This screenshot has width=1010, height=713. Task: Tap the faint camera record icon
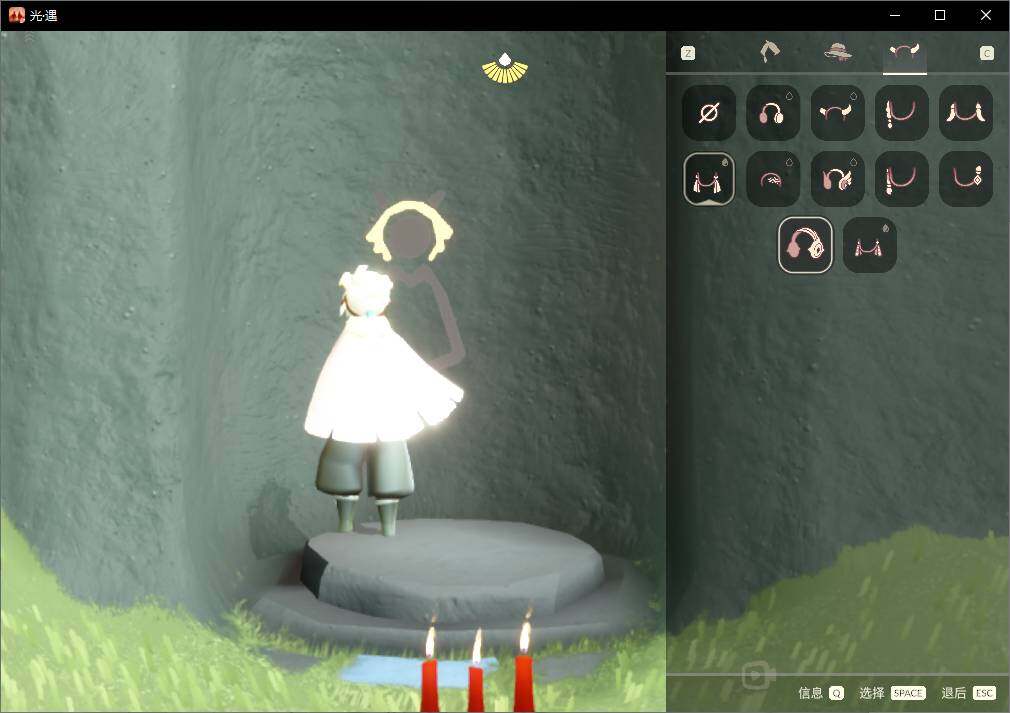click(758, 676)
